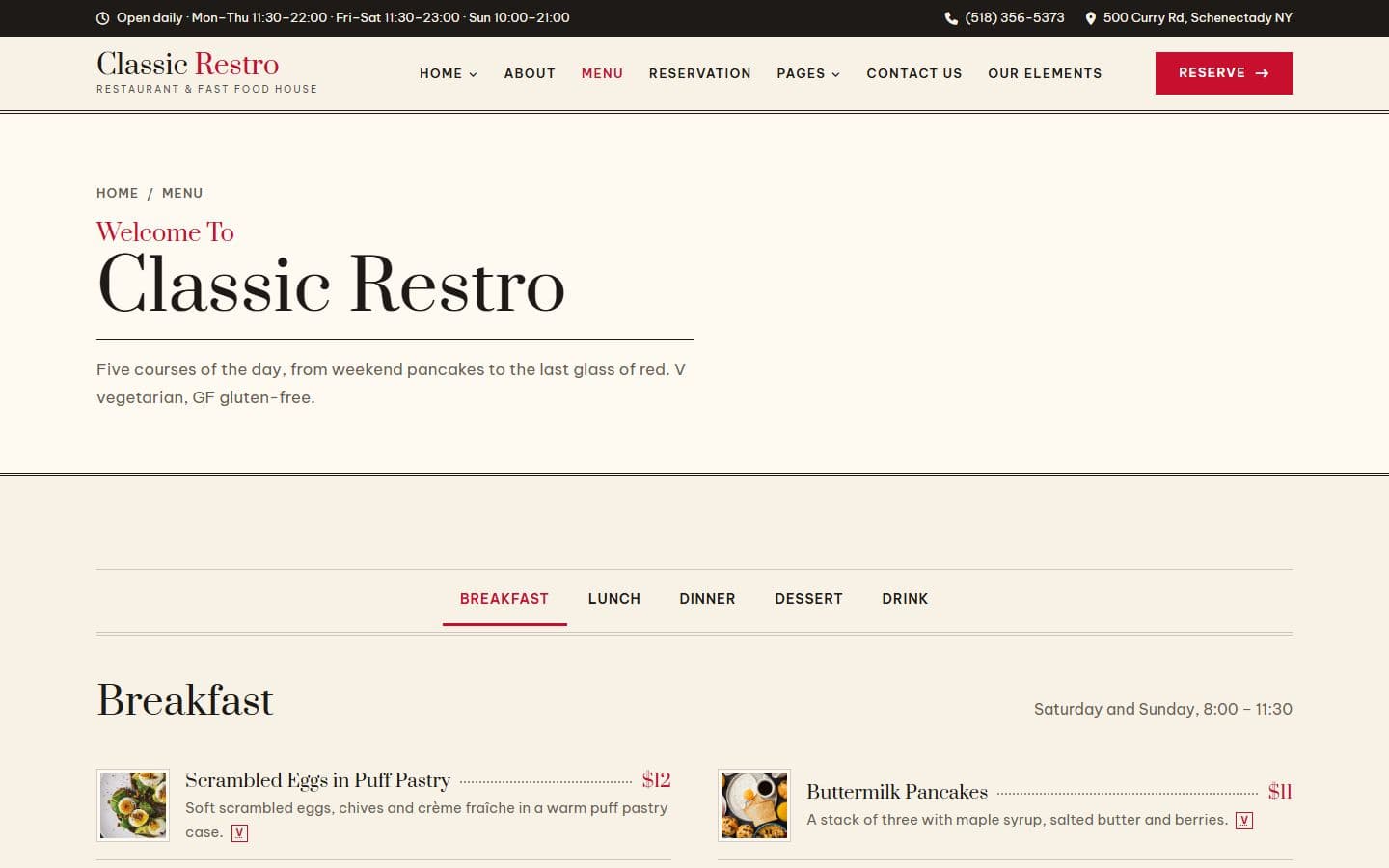This screenshot has height=868, width=1389.
Task: Click the $12 price
Action: (x=656, y=780)
